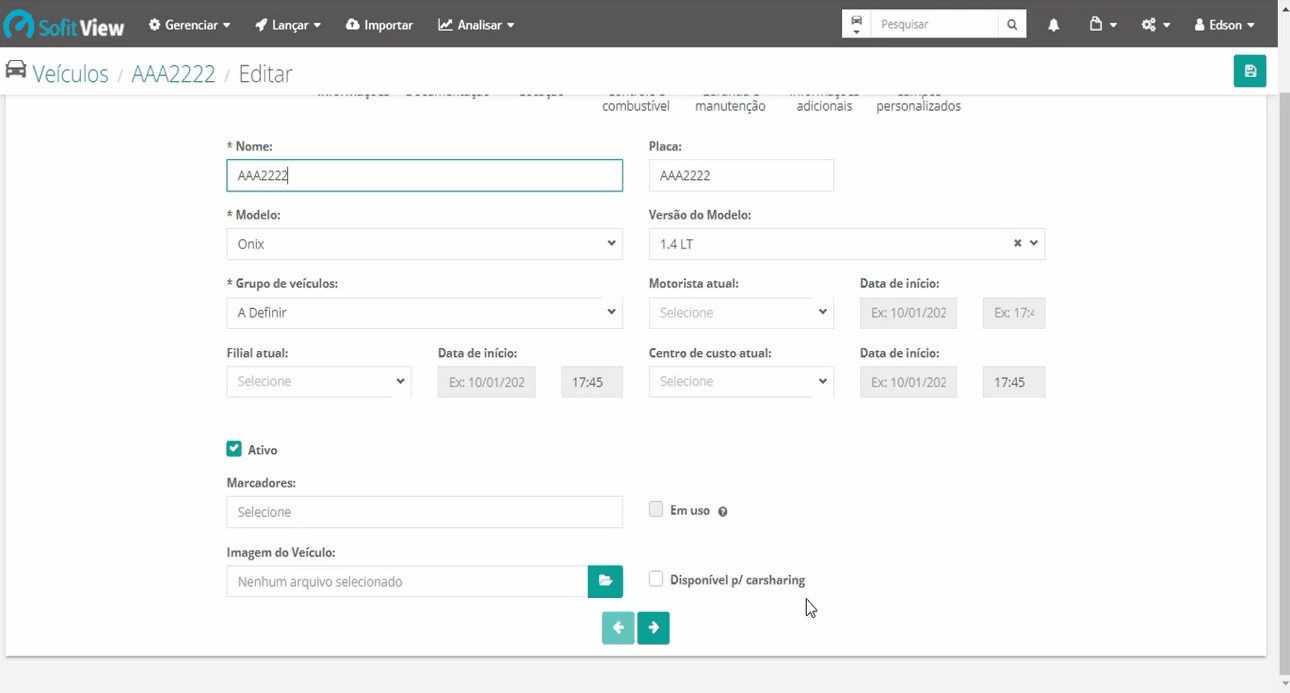Go to next step with right arrow
1290x693 pixels.
(x=653, y=628)
